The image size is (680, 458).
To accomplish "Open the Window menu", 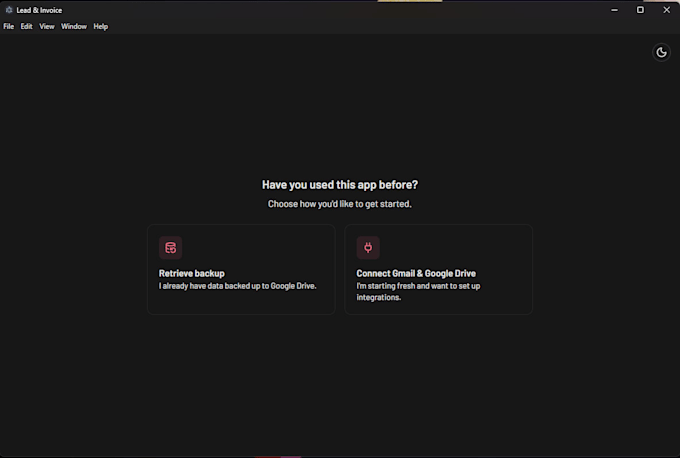I will pos(74,26).
